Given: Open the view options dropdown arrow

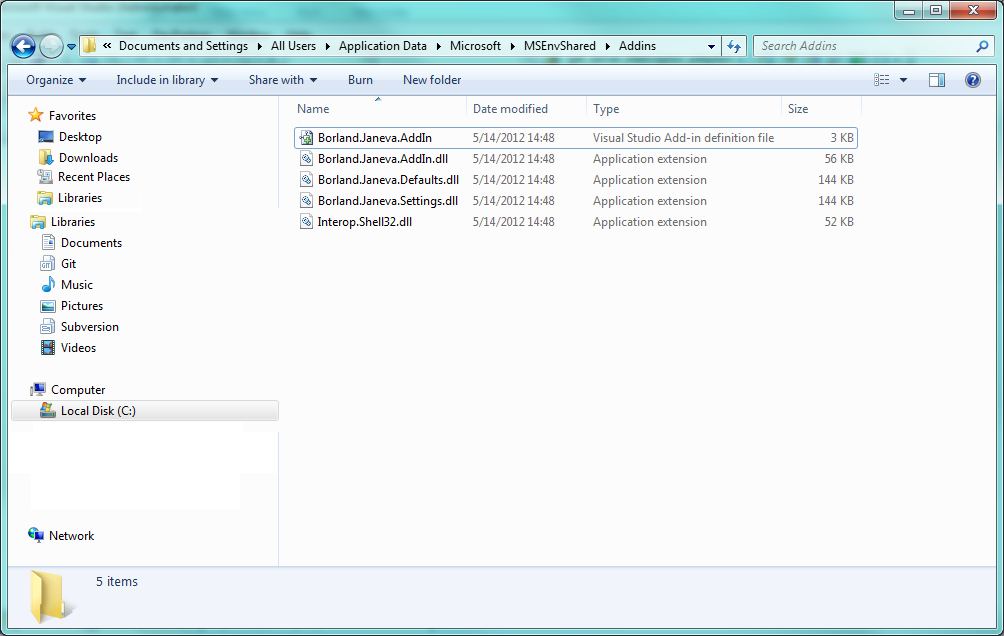Looking at the screenshot, I should (903, 80).
